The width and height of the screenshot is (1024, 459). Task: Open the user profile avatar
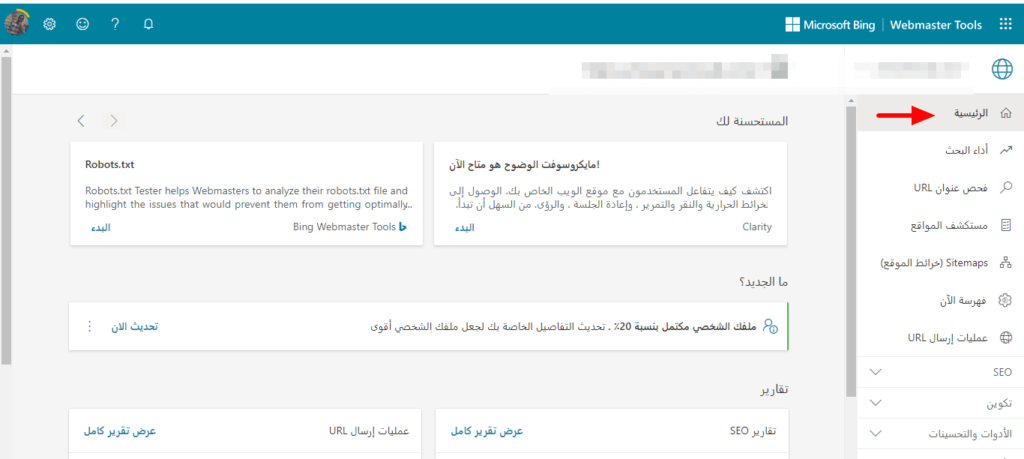[16, 24]
